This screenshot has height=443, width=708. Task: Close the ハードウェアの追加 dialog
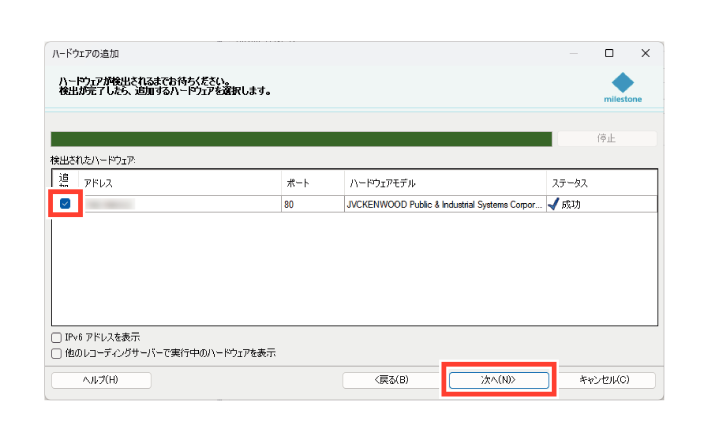tap(645, 53)
